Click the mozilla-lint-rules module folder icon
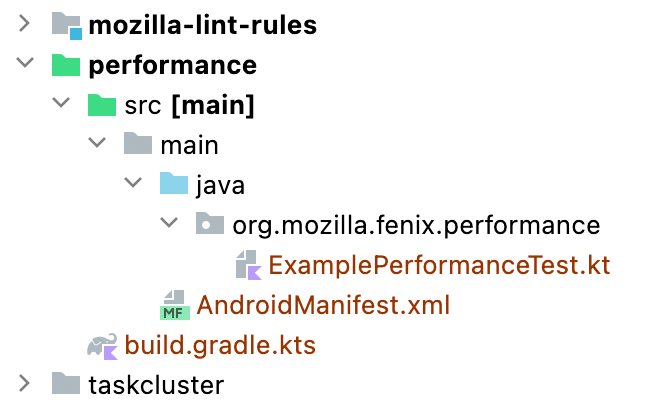The image size is (664, 406). coord(66,25)
